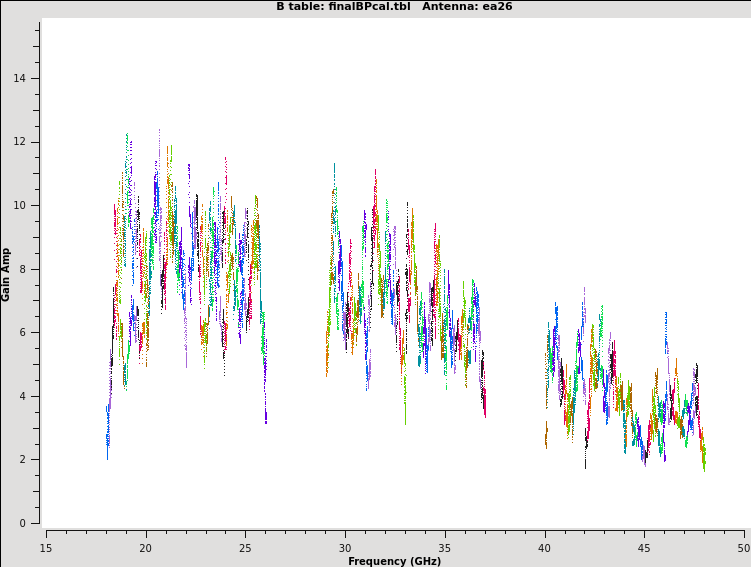Click the 35 tick label on frequency axis
751x567 pixels.
[x=445, y=547]
